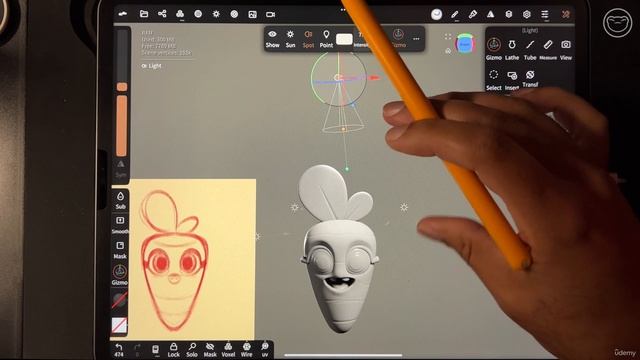Select the Transform tool
This screenshot has width=640, height=360.
[530, 79]
